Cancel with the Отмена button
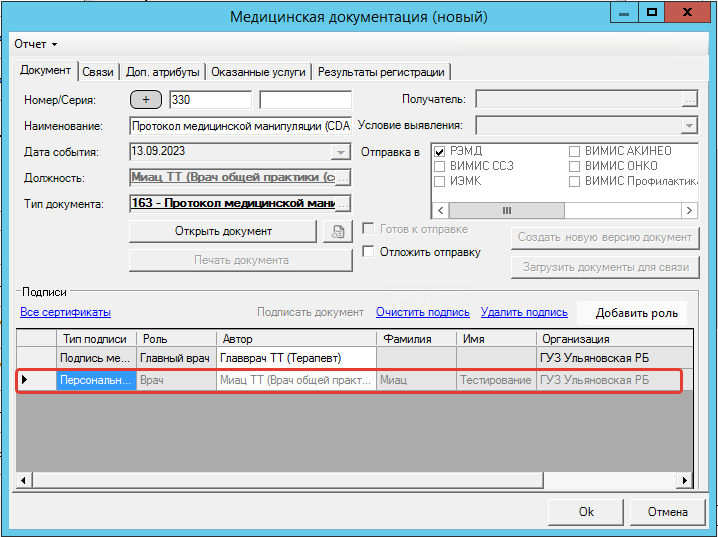This screenshot has height=537, width=718. click(667, 511)
